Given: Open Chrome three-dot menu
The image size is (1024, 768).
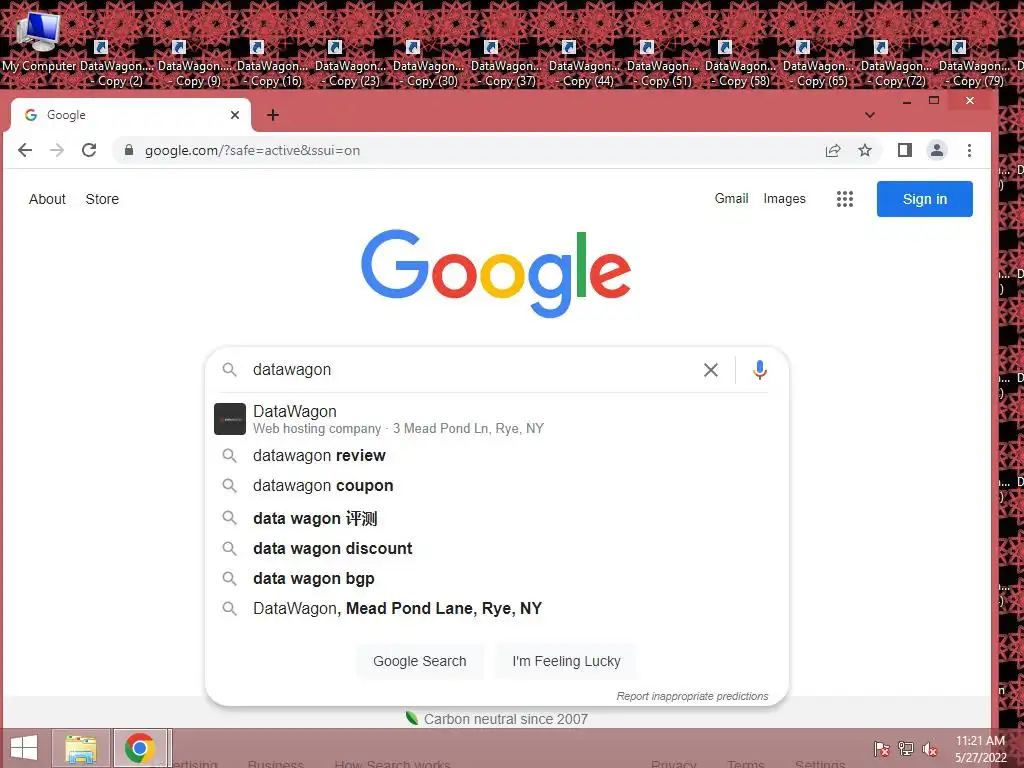Looking at the screenshot, I should (969, 150).
